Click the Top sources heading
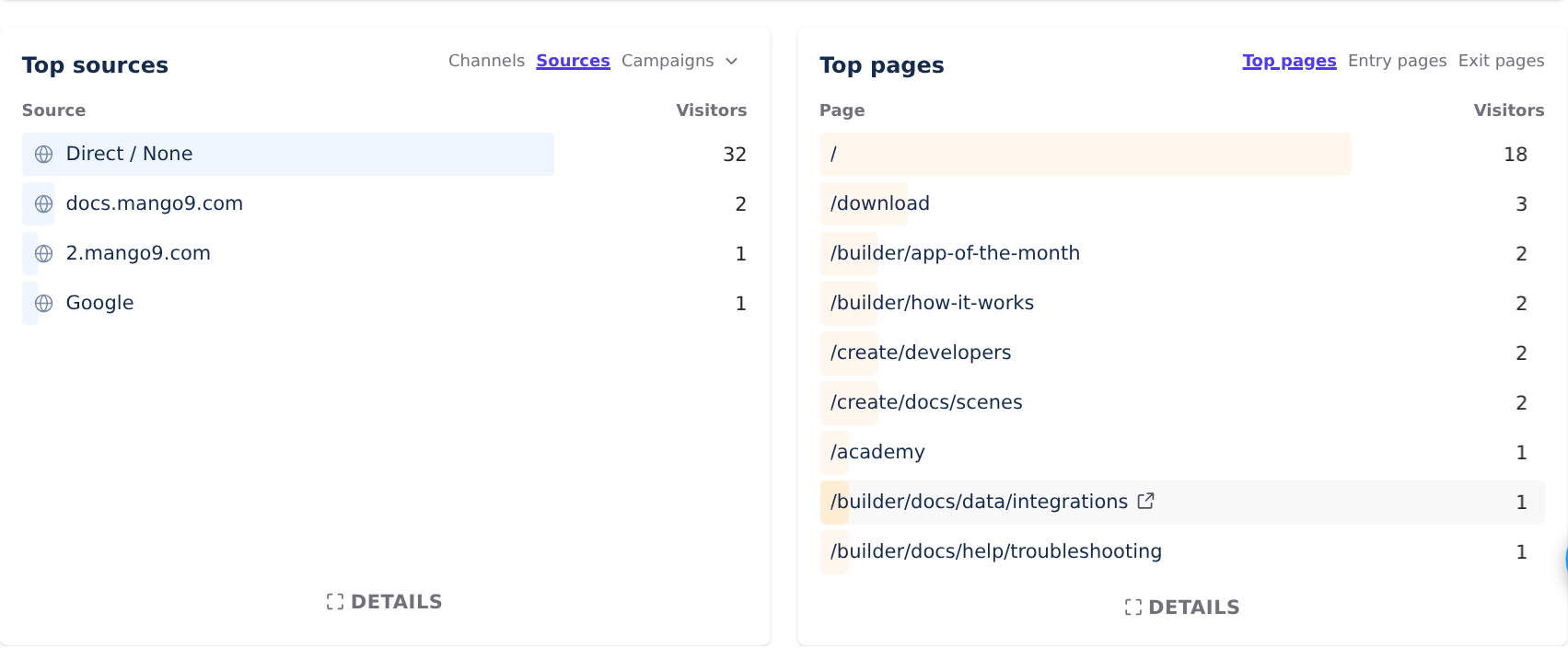Screen dimensions: 1568x648 95,65
